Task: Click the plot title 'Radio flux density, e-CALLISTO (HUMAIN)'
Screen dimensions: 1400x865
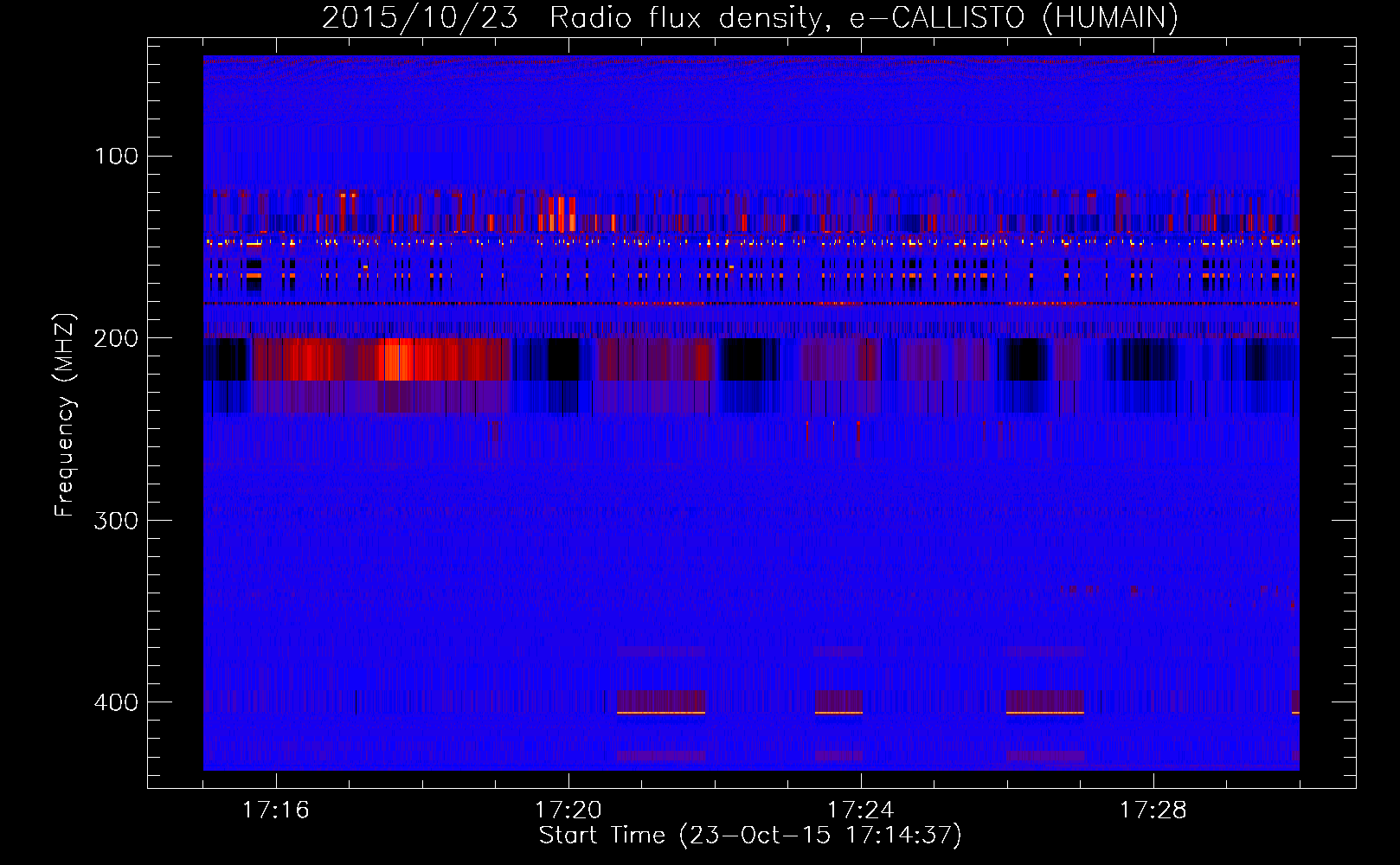Action: click(x=864, y=17)
